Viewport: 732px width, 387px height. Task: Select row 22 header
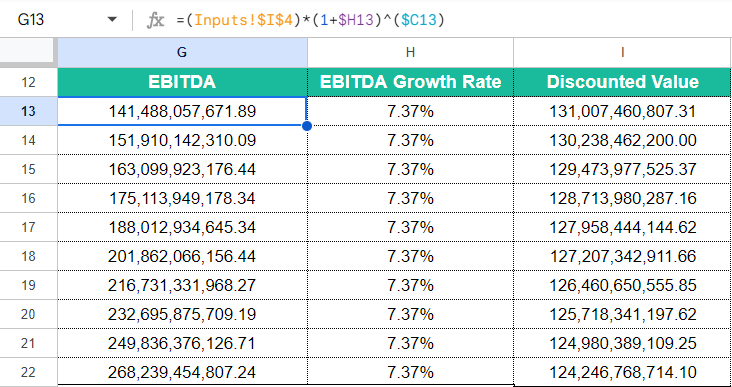click(28, 373)
